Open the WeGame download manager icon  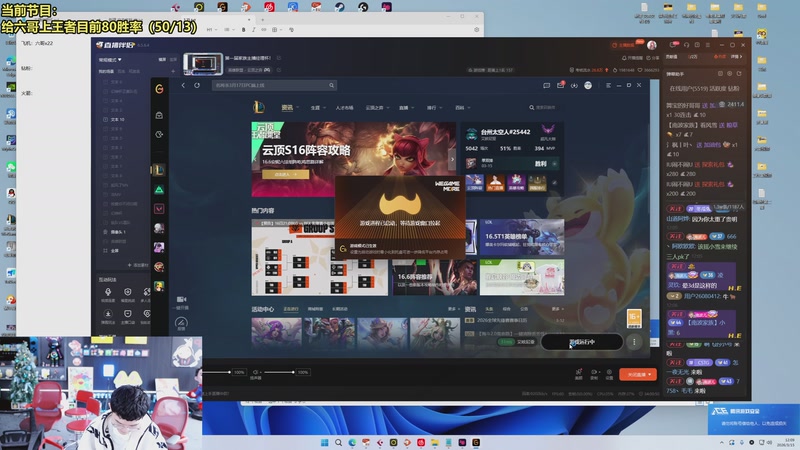(x=574, y=85)
